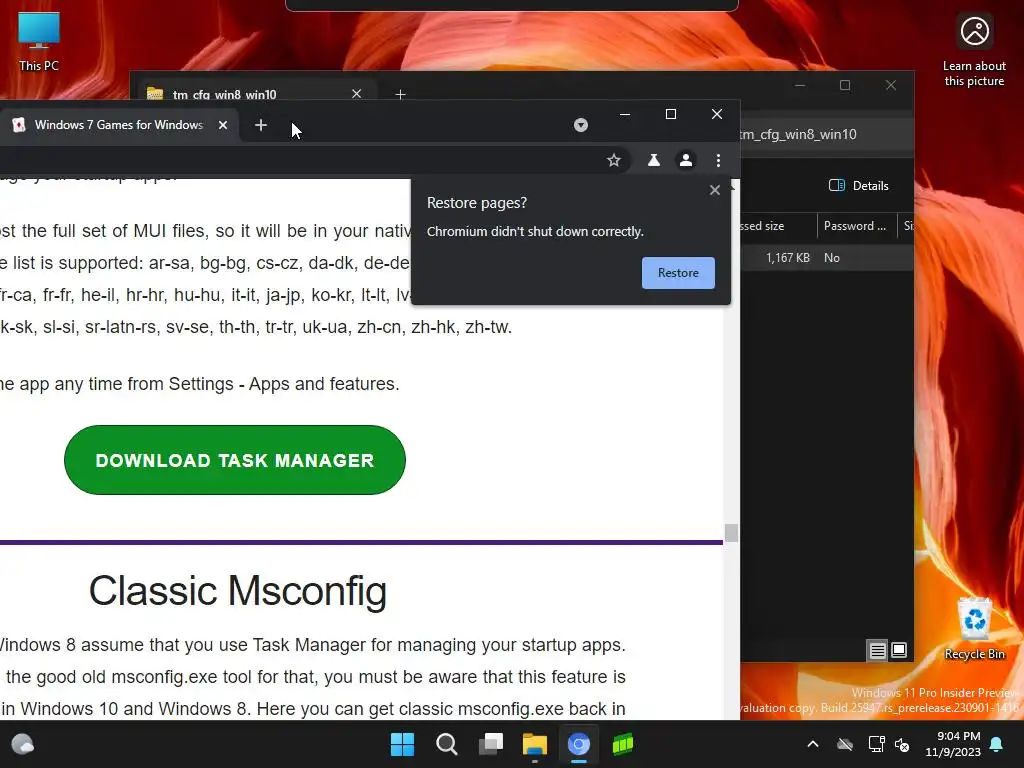
Task: Open the tab search dropdown arrow
Action: [x=581, y=125]
